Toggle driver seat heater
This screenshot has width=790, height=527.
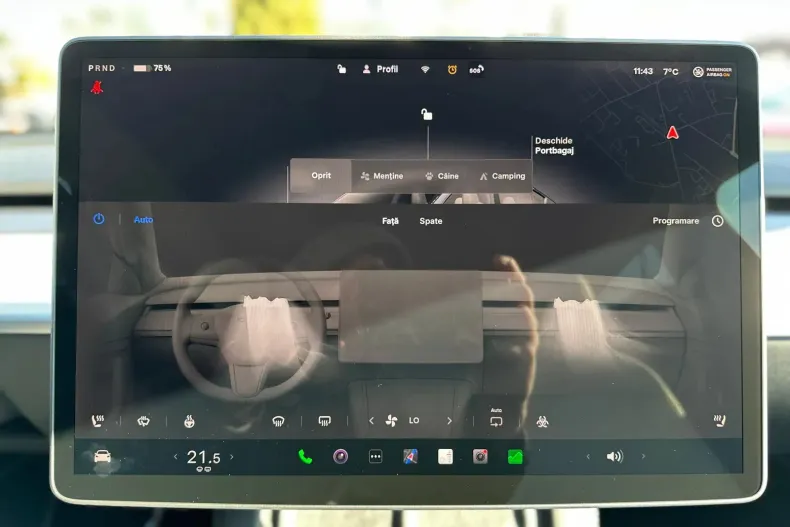pyautogui.click(x=98, y=421)
